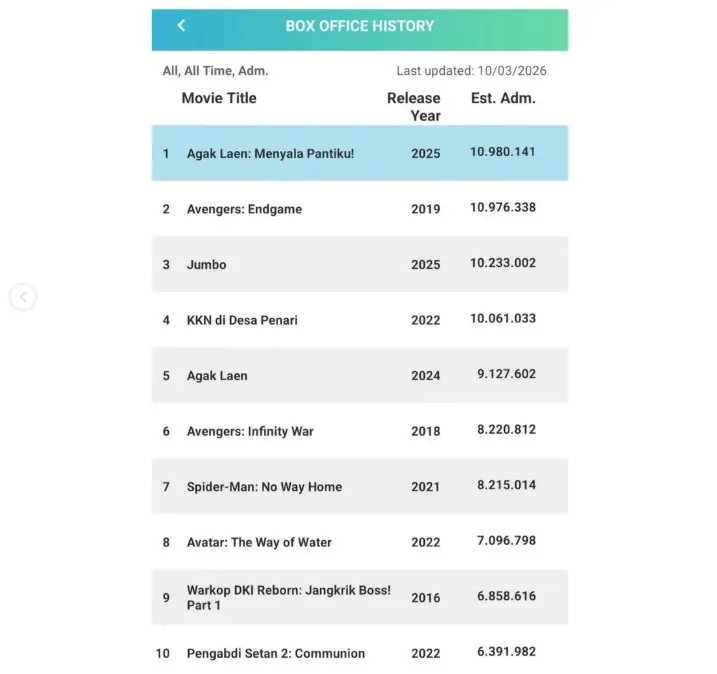
Task: Click the Agak Laen 2024 entry
Action: [217, 376]
